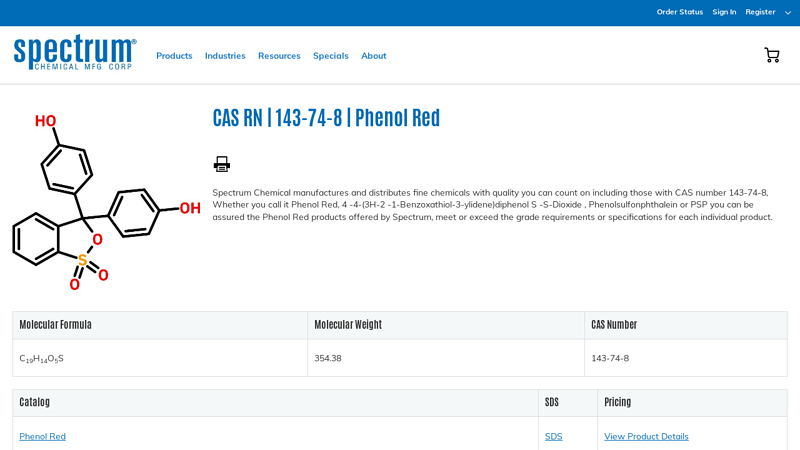
Task: Click the CAS Number column header
Action: pyautogui.click(x=686, y=325)
